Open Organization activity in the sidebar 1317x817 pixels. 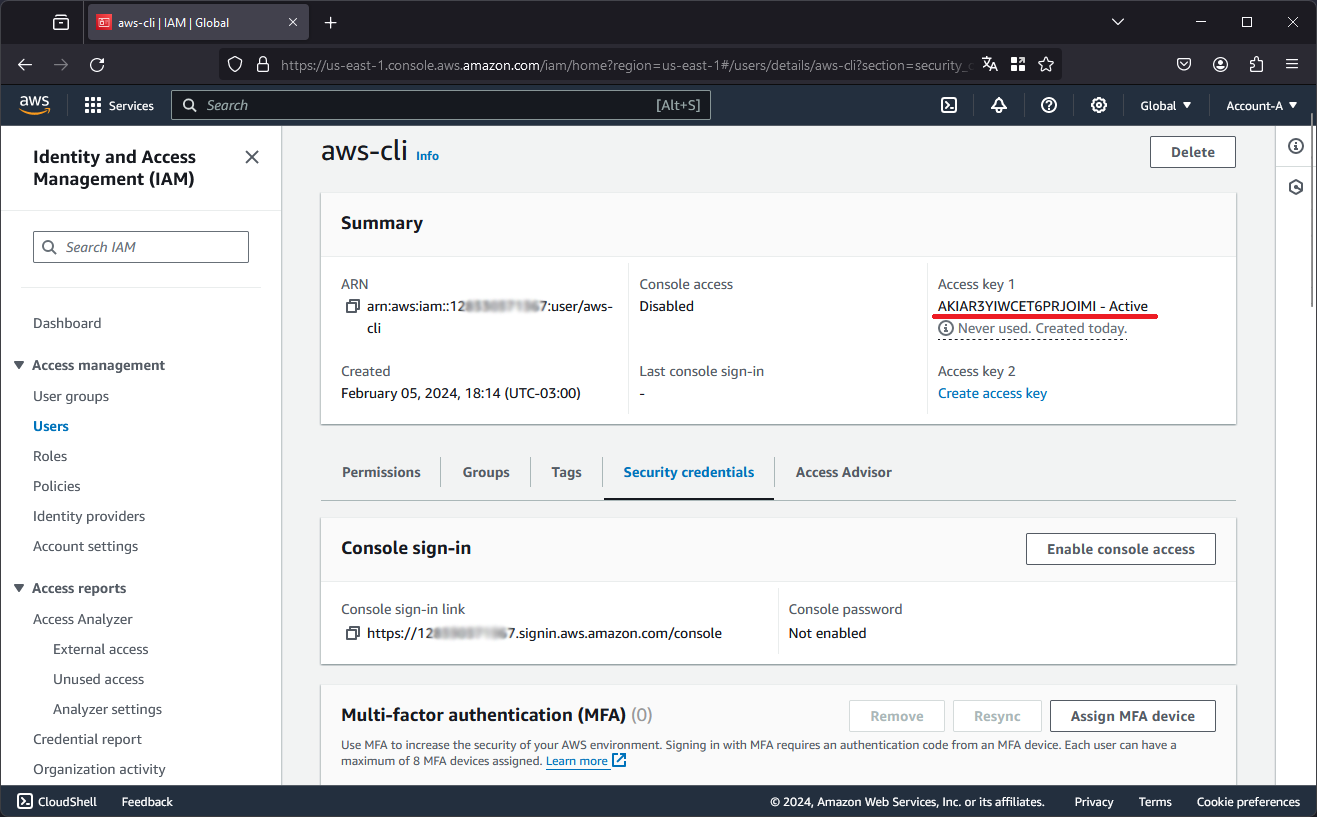coord(100,769)
